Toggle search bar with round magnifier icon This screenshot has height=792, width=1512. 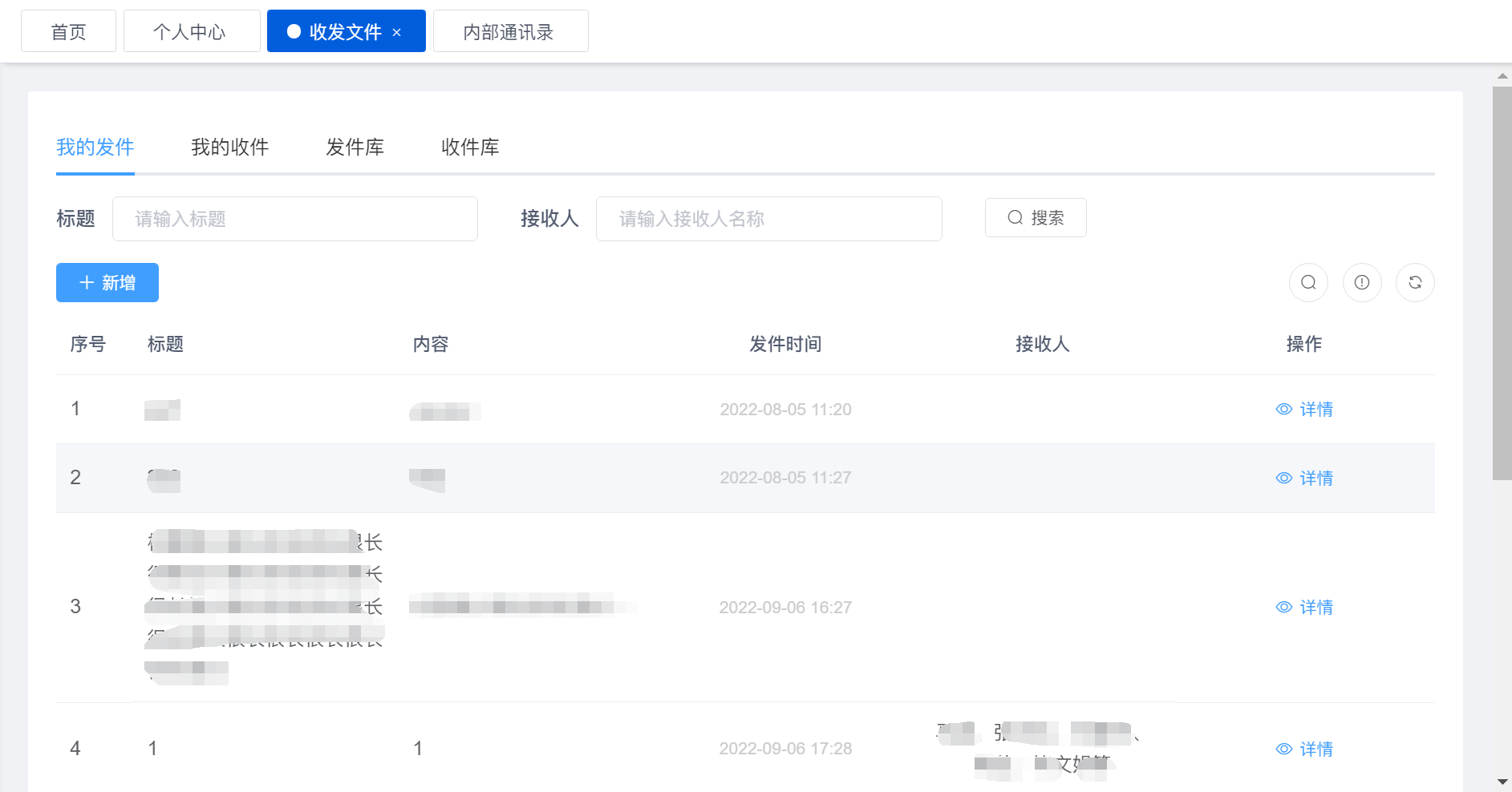(1308, 282)
